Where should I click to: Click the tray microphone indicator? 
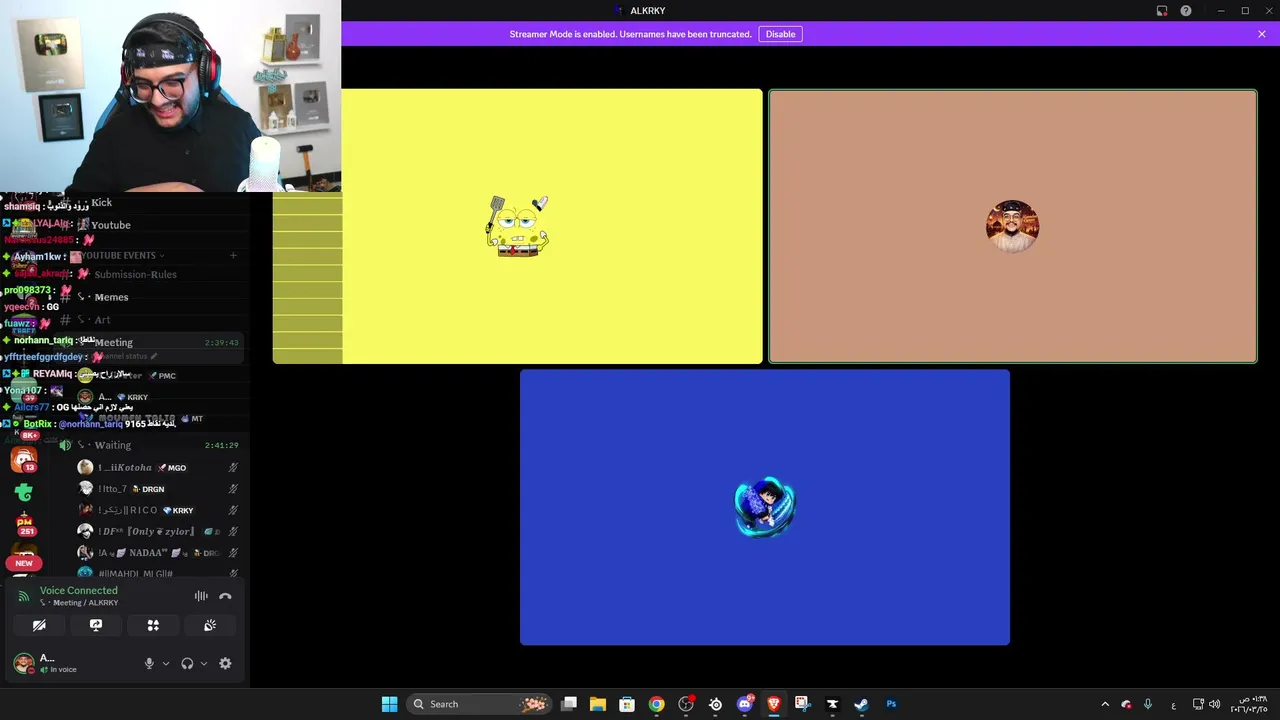[x=1148, y=704]
